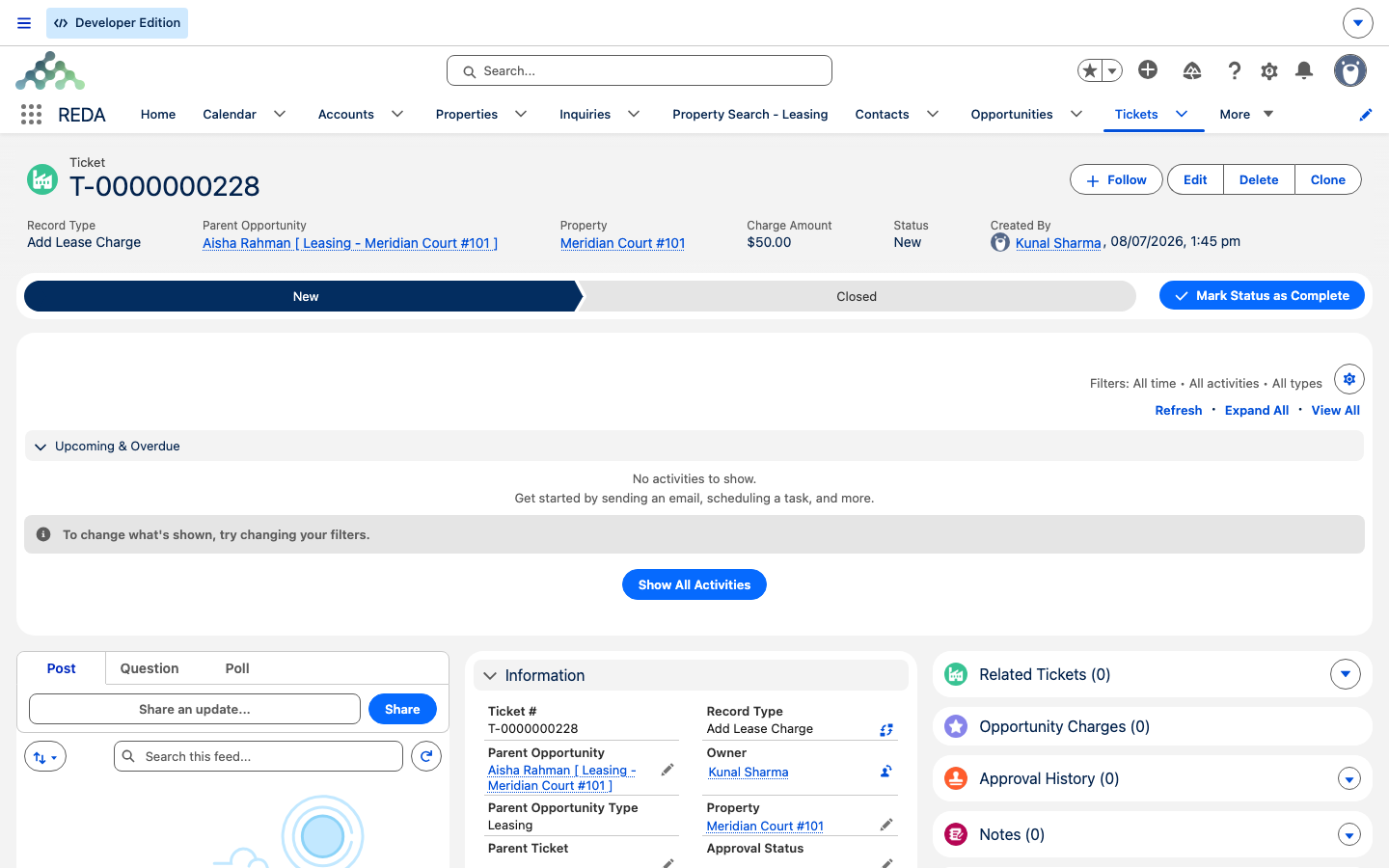Viewport: 1389px width, 868px height.
Task: Open the Help question mark icon
Action: tap(1234, 70)
